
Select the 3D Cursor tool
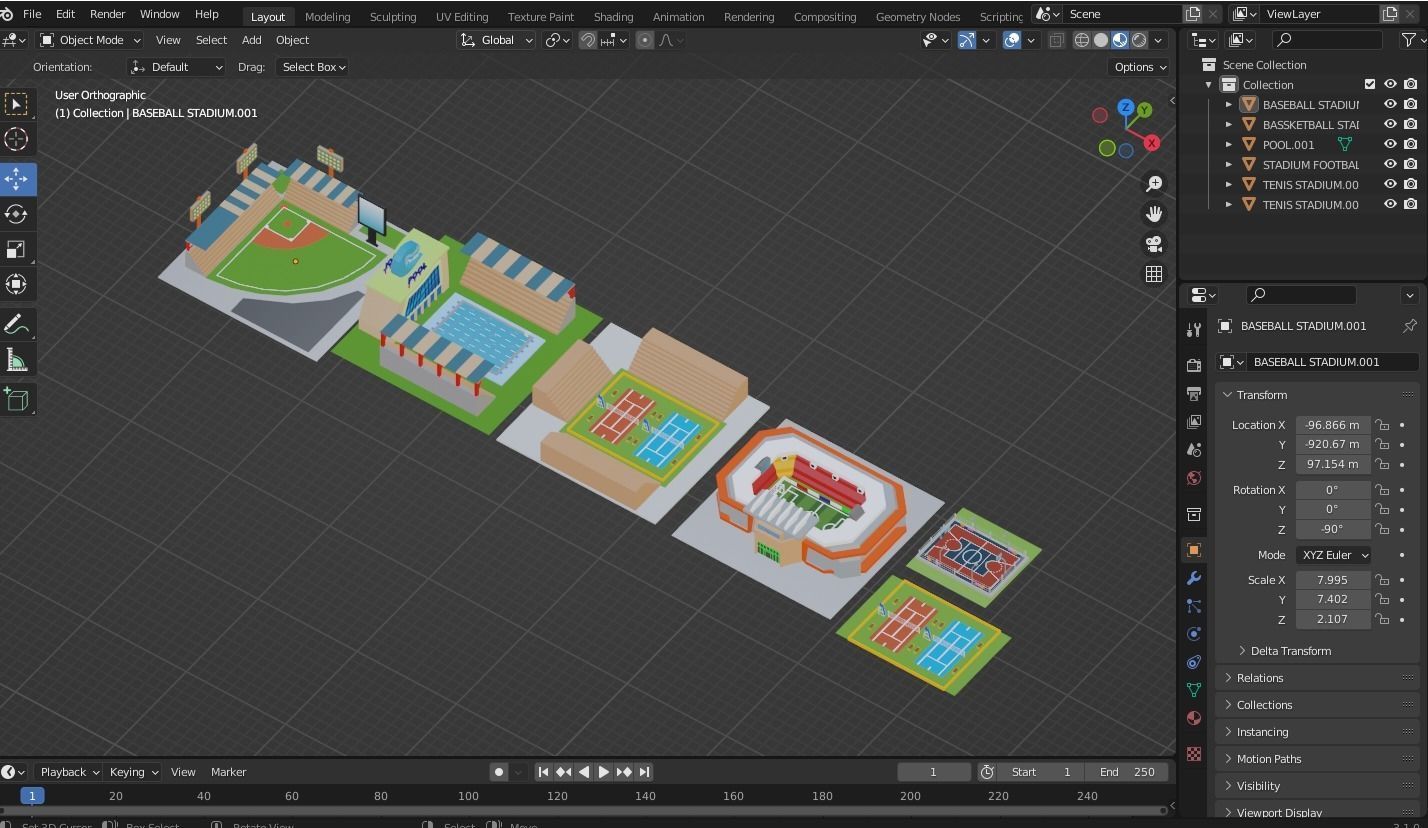tap(17, 139)
